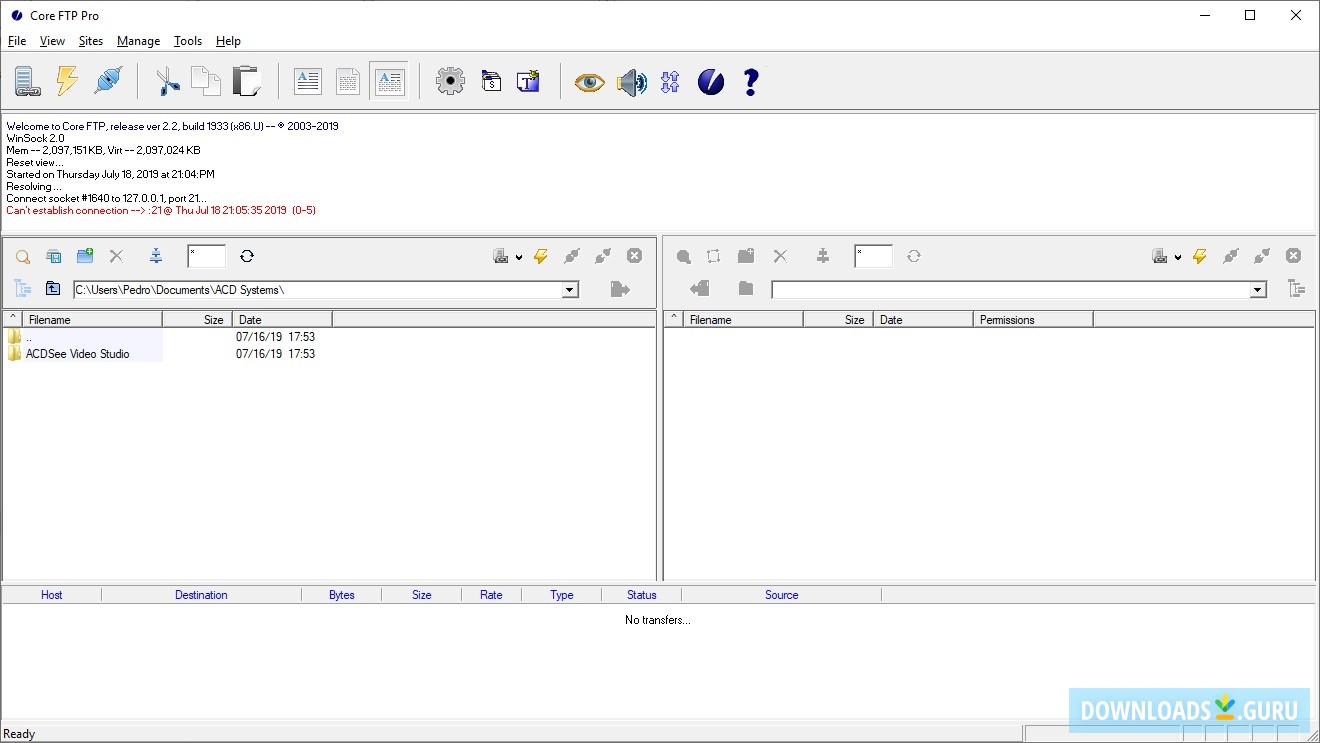Delete selected item using local pane X icon
Viewport: 1320px width, 743px height.
point(116,256)
